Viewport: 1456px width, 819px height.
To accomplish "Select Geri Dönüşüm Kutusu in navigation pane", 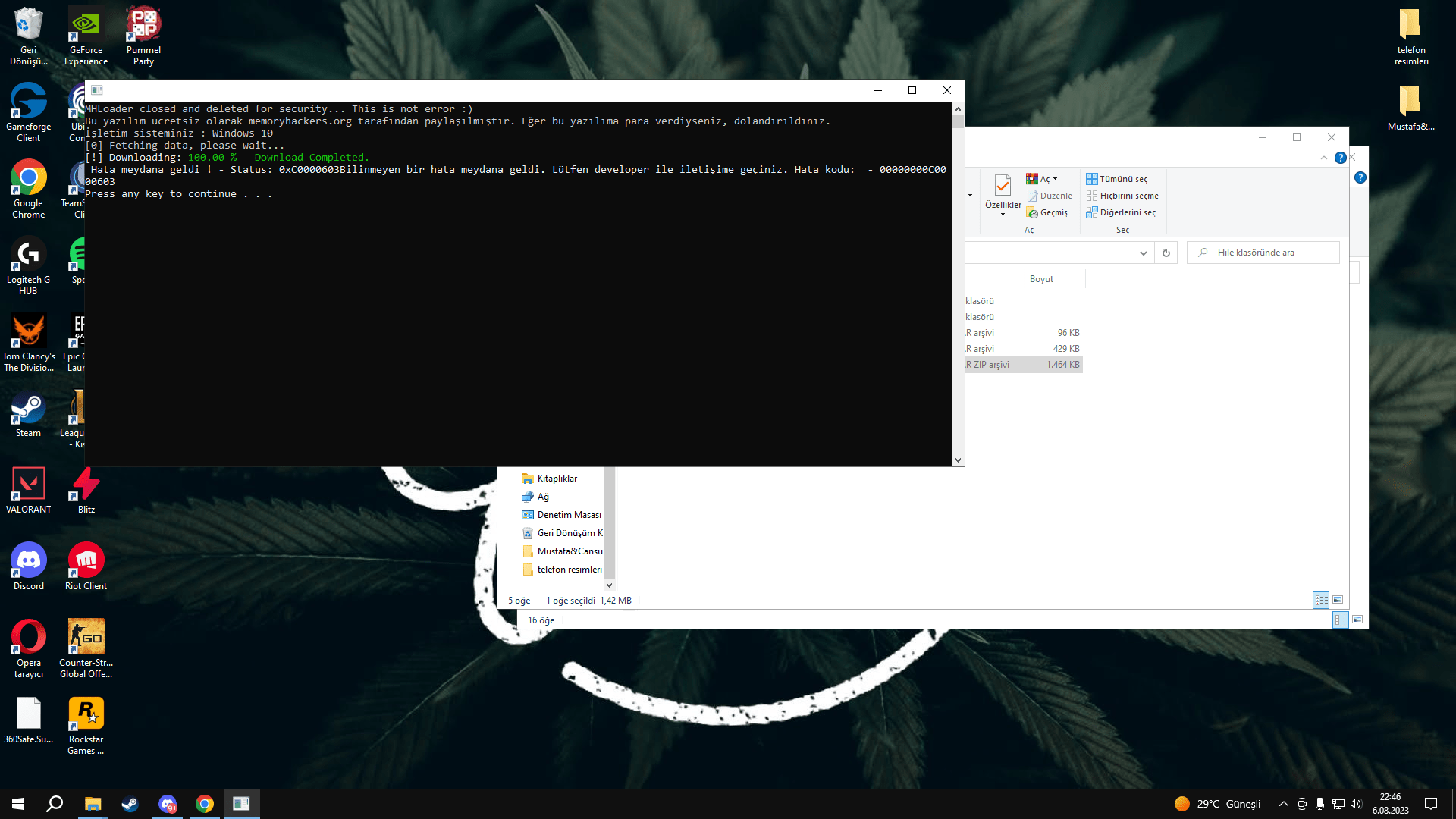I will [561, 533].
